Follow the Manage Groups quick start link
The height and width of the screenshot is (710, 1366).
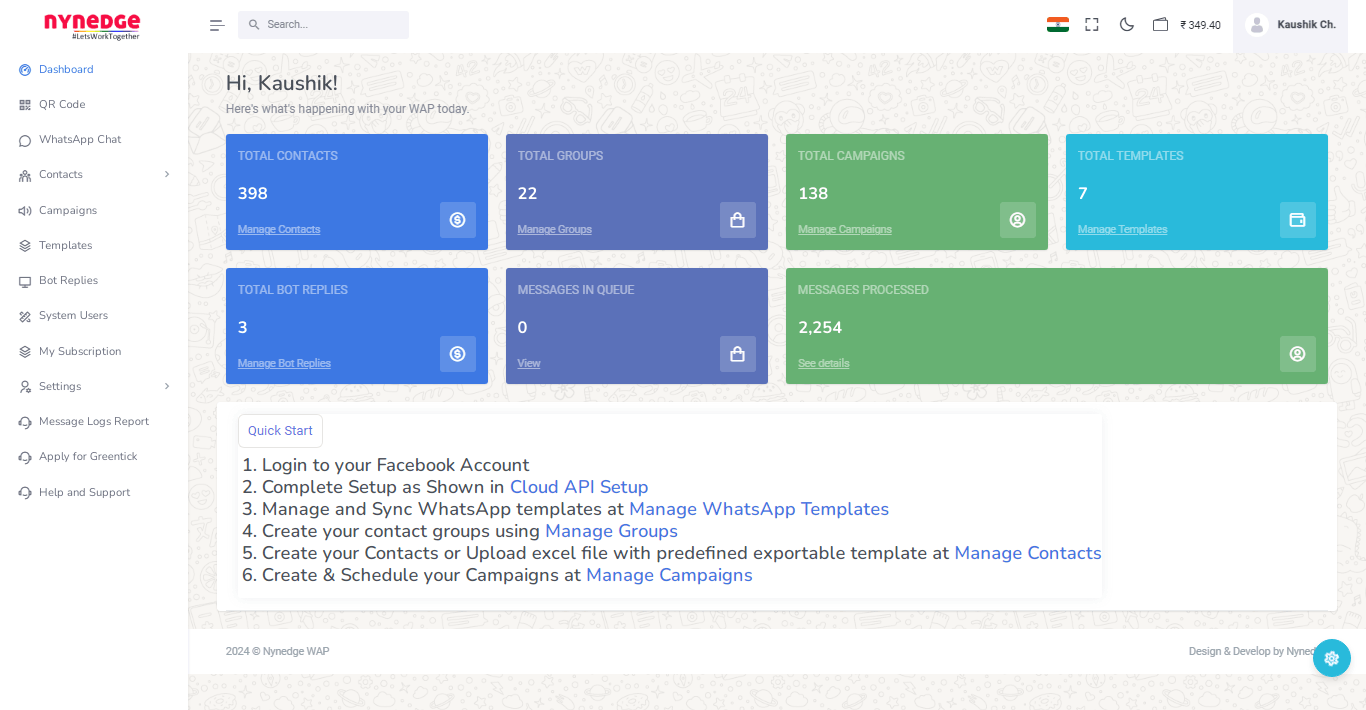(611, 531)
